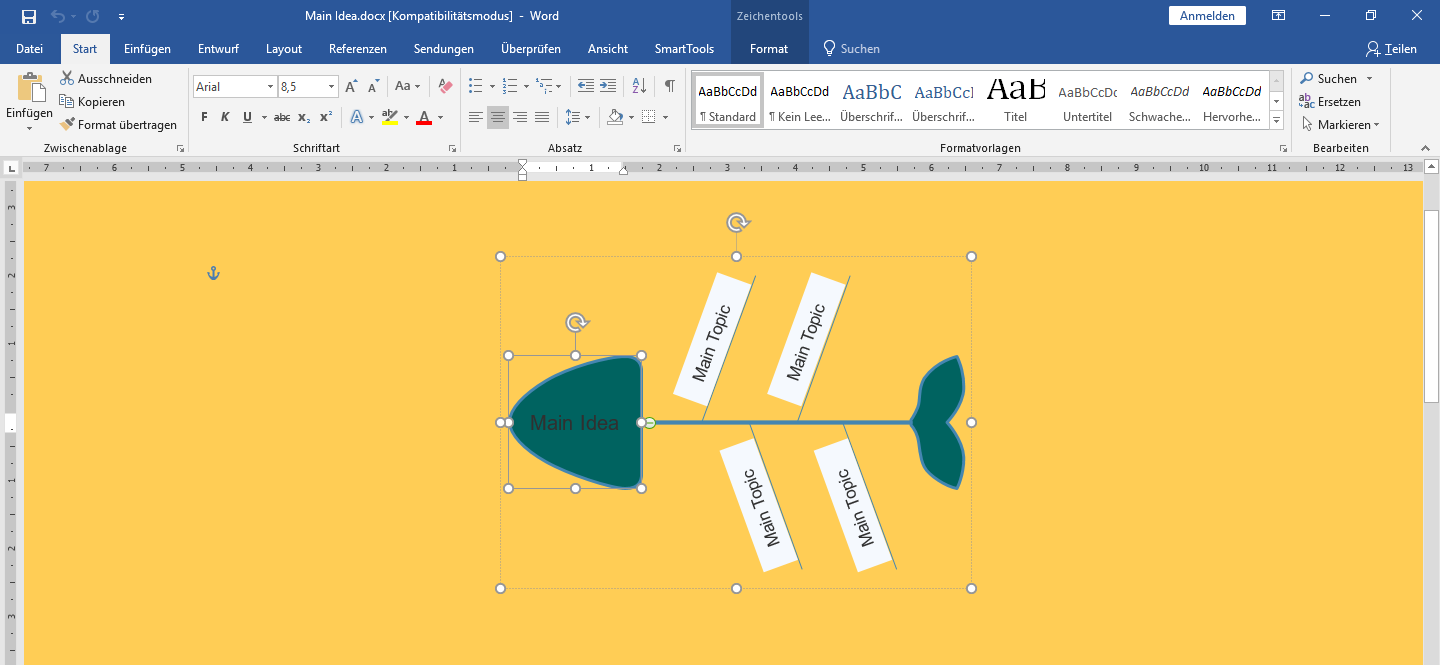Increase indent with the indent icon

pos(608,87)
